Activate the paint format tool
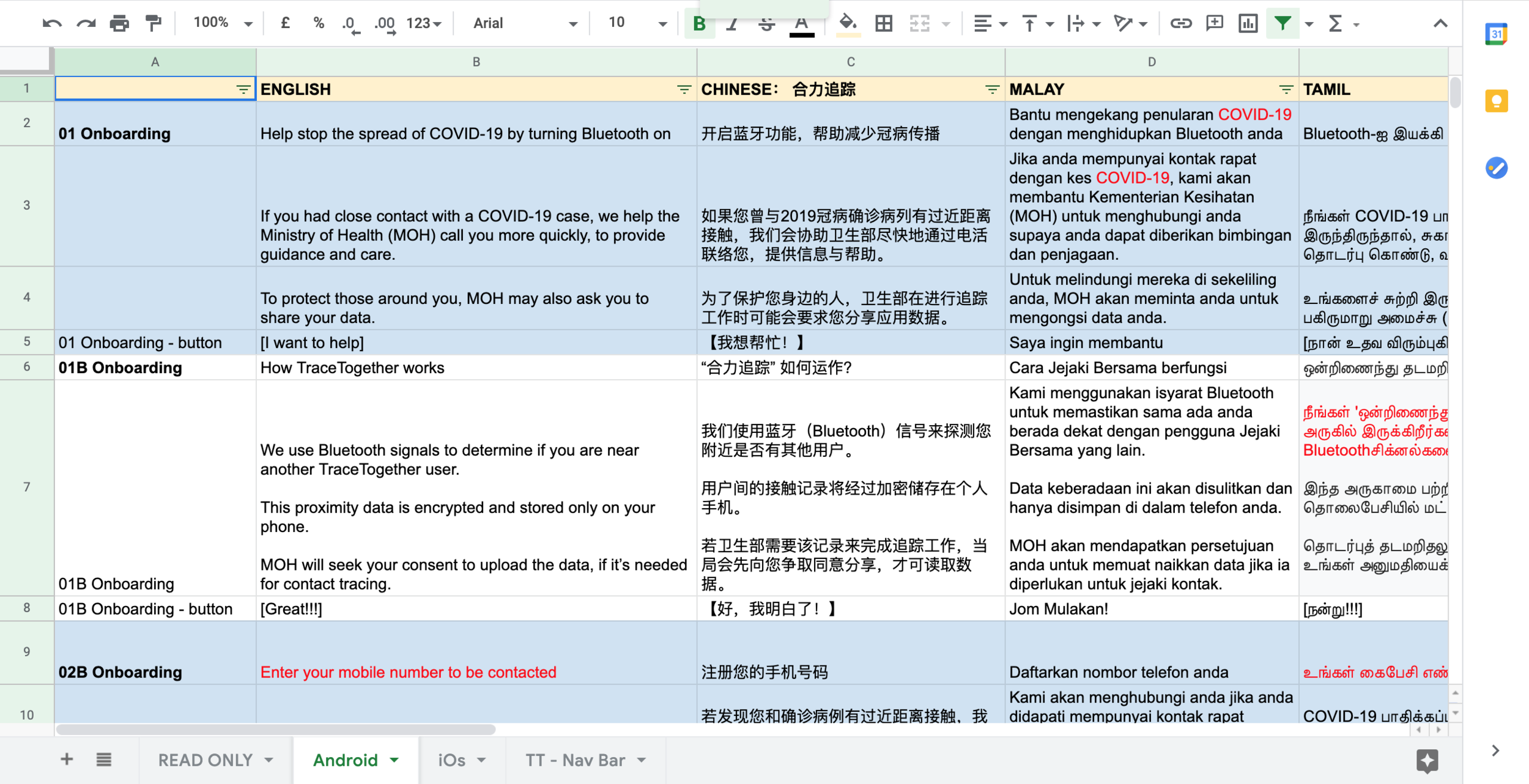Image resolution: width=1529 pixels, height=784 pixels. (154, 24)
